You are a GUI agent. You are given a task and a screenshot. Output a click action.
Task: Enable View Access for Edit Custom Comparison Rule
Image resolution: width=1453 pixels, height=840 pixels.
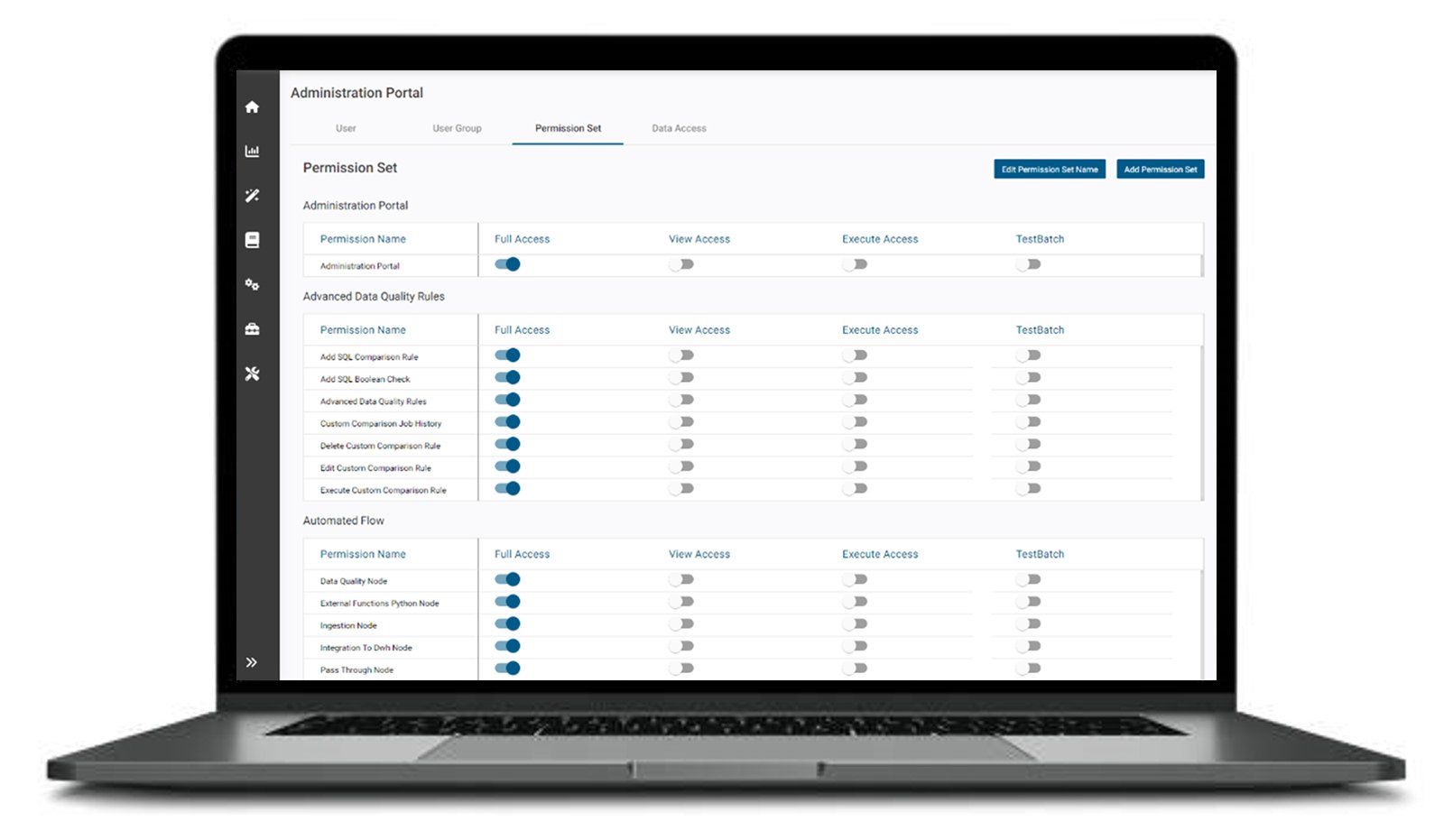681,466
